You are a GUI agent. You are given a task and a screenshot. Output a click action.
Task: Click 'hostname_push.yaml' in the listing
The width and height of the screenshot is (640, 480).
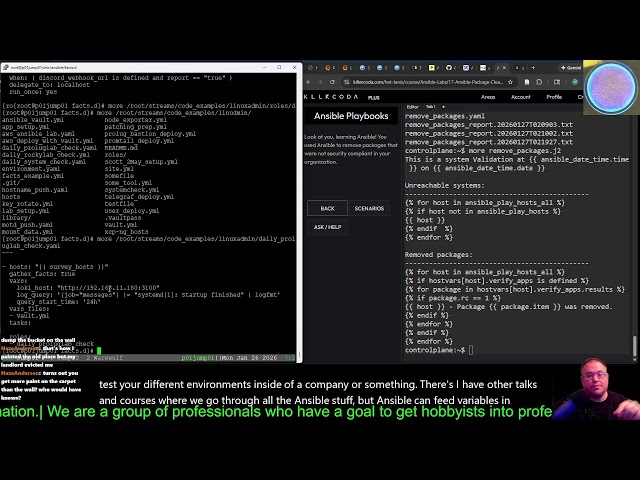[35, 190]
